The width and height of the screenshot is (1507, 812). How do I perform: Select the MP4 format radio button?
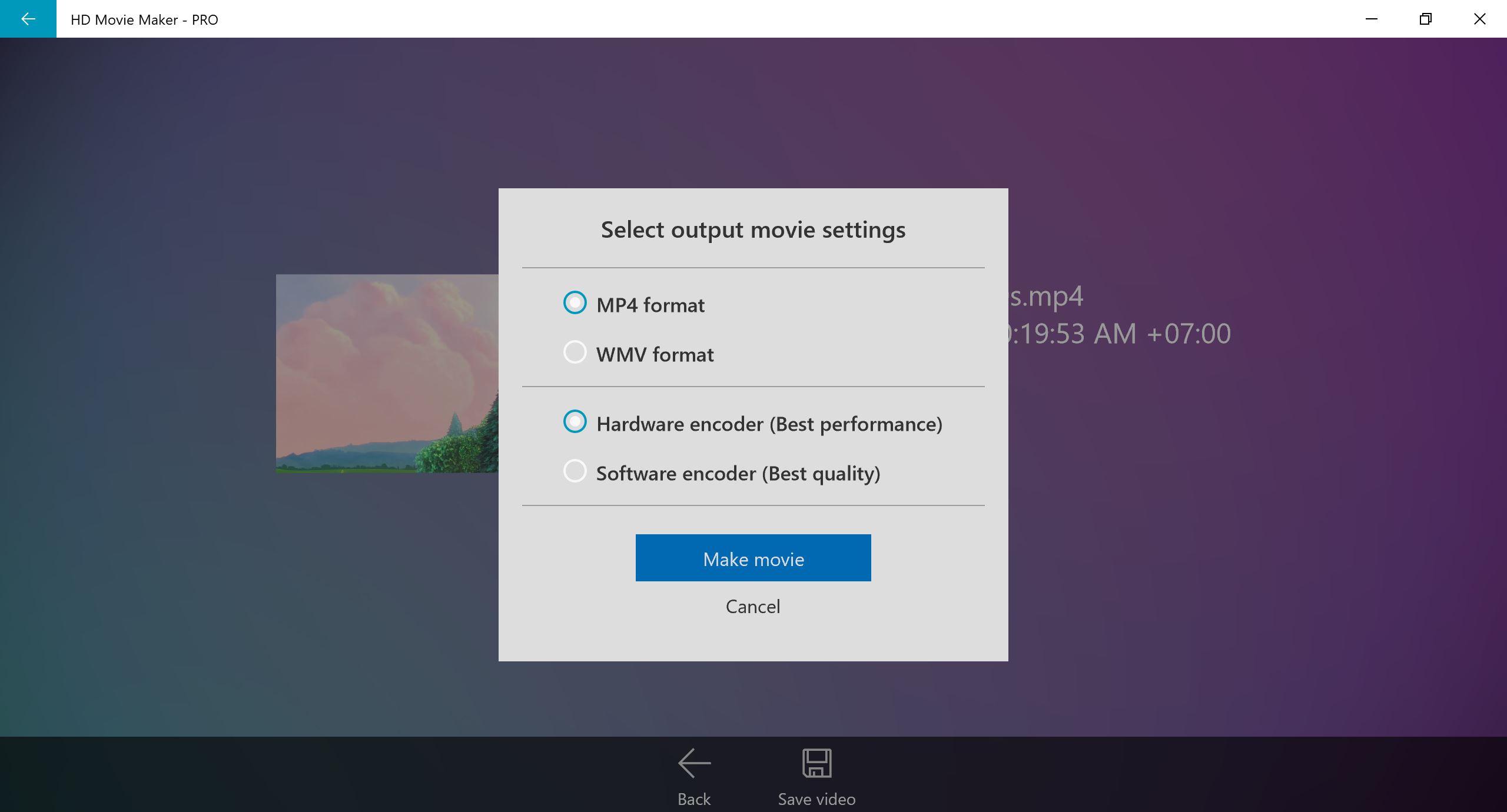pos(575,302)
